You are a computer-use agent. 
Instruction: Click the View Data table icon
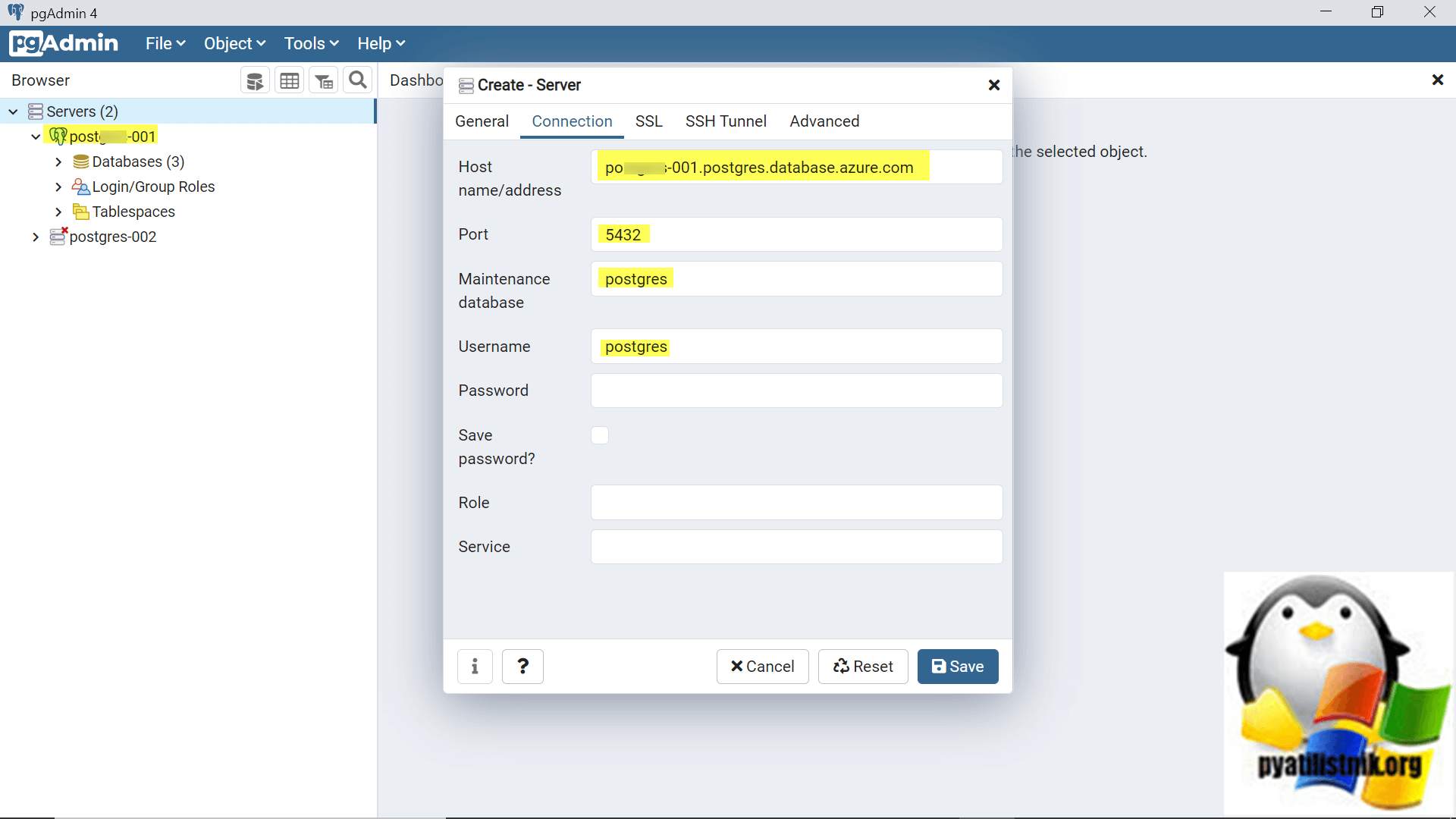coord(289,80)
